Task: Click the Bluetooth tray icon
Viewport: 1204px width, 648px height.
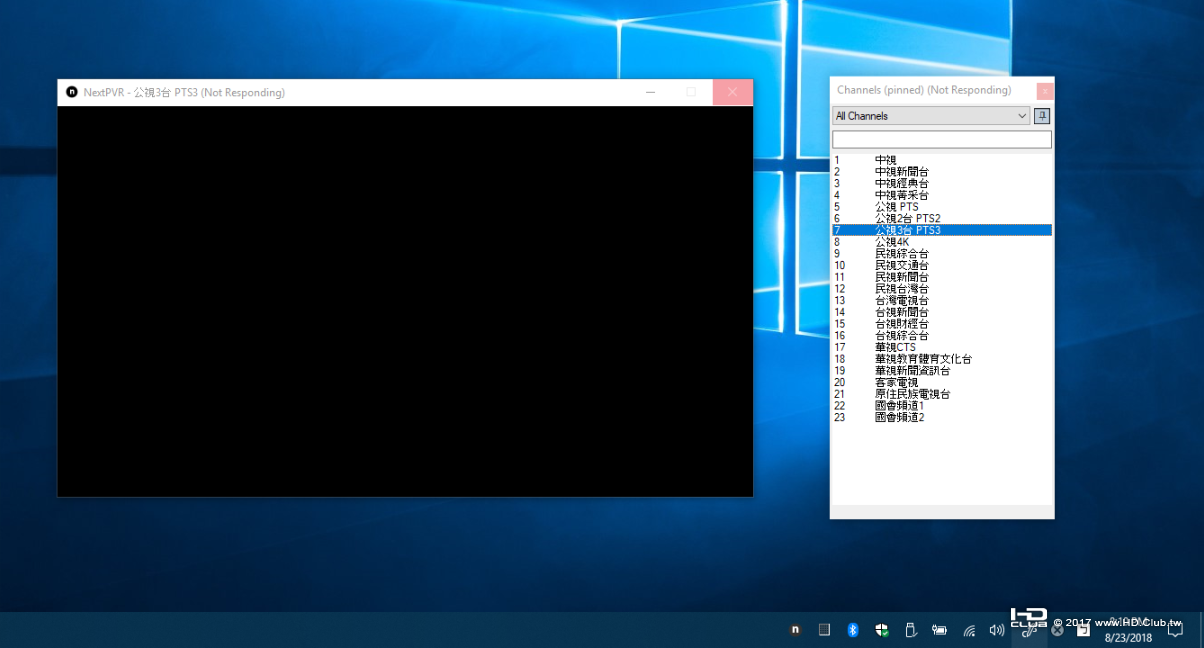Action: (x=853, y=630)
